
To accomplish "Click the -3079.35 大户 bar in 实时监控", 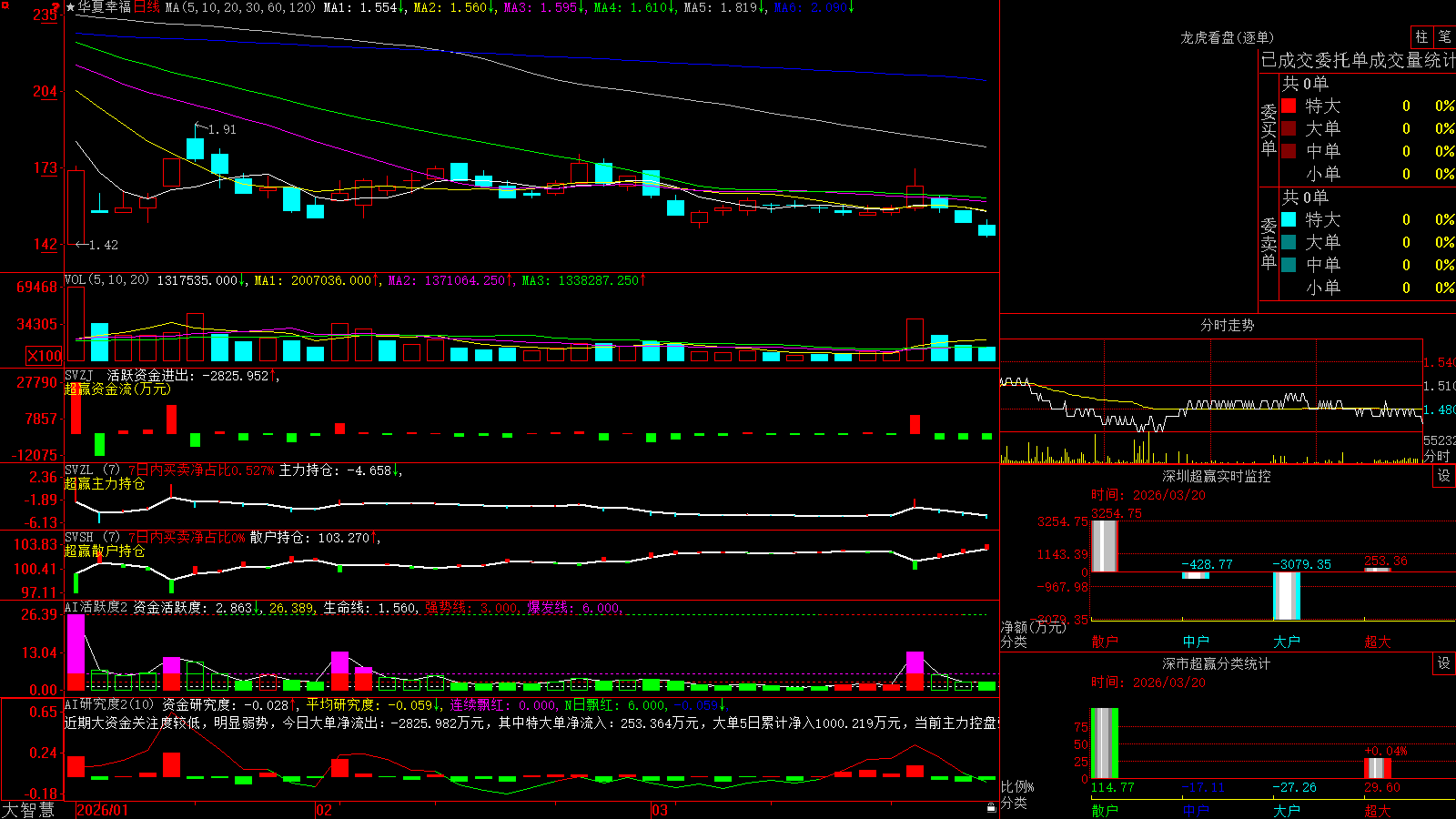I will click(1287, 596).
